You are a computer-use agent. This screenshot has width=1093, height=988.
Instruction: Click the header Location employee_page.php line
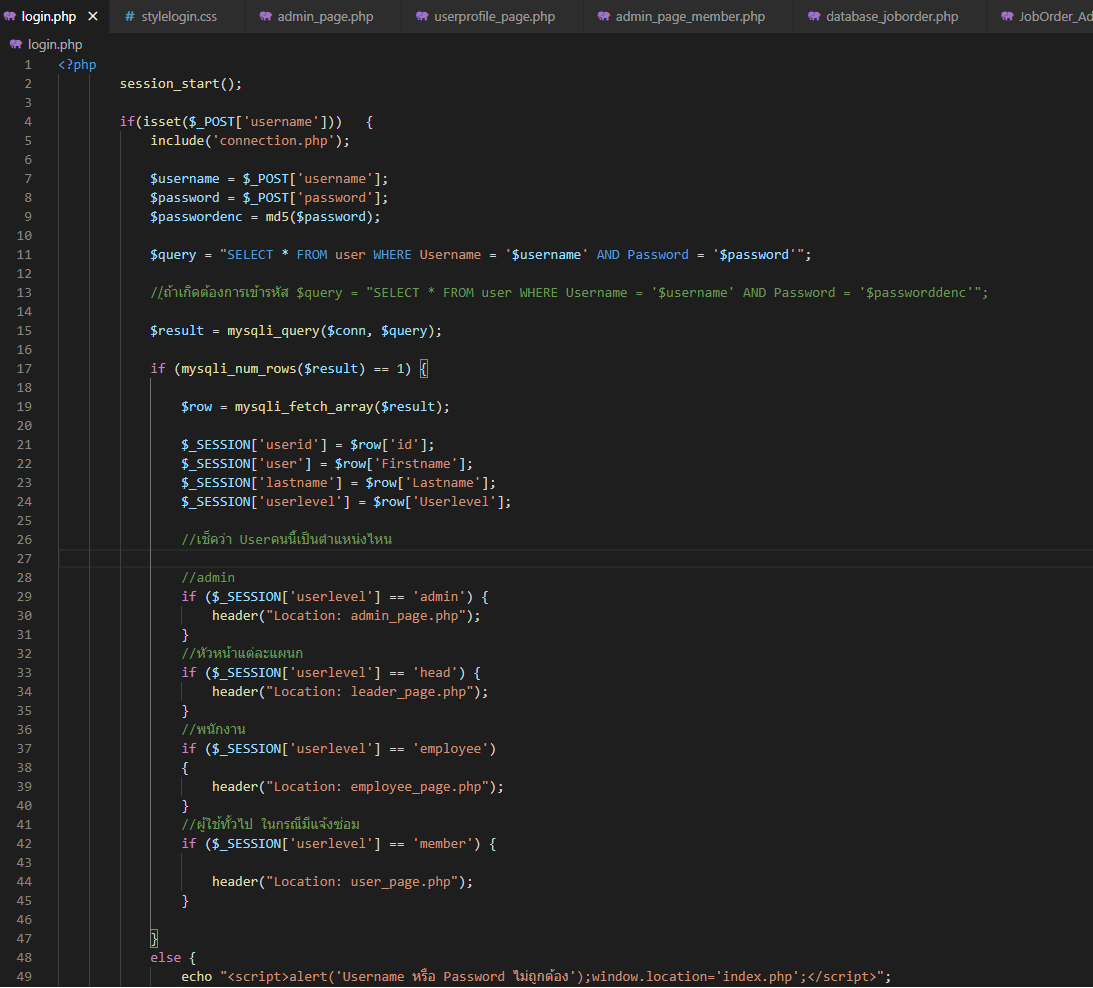point(358,787)
